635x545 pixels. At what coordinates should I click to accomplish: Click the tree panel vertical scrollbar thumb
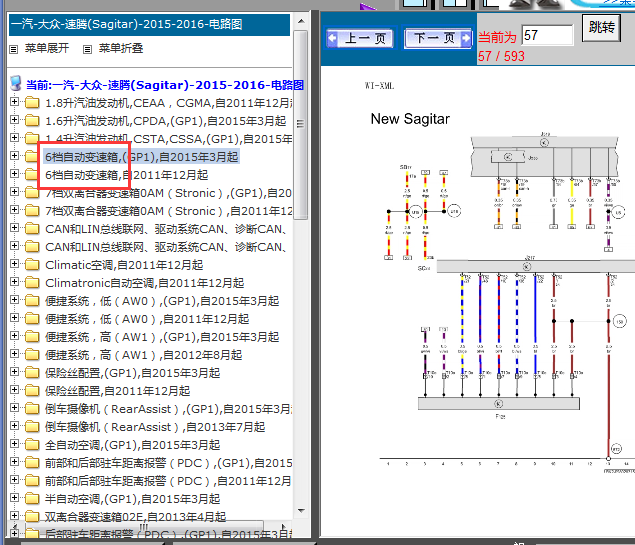[300, 125]
